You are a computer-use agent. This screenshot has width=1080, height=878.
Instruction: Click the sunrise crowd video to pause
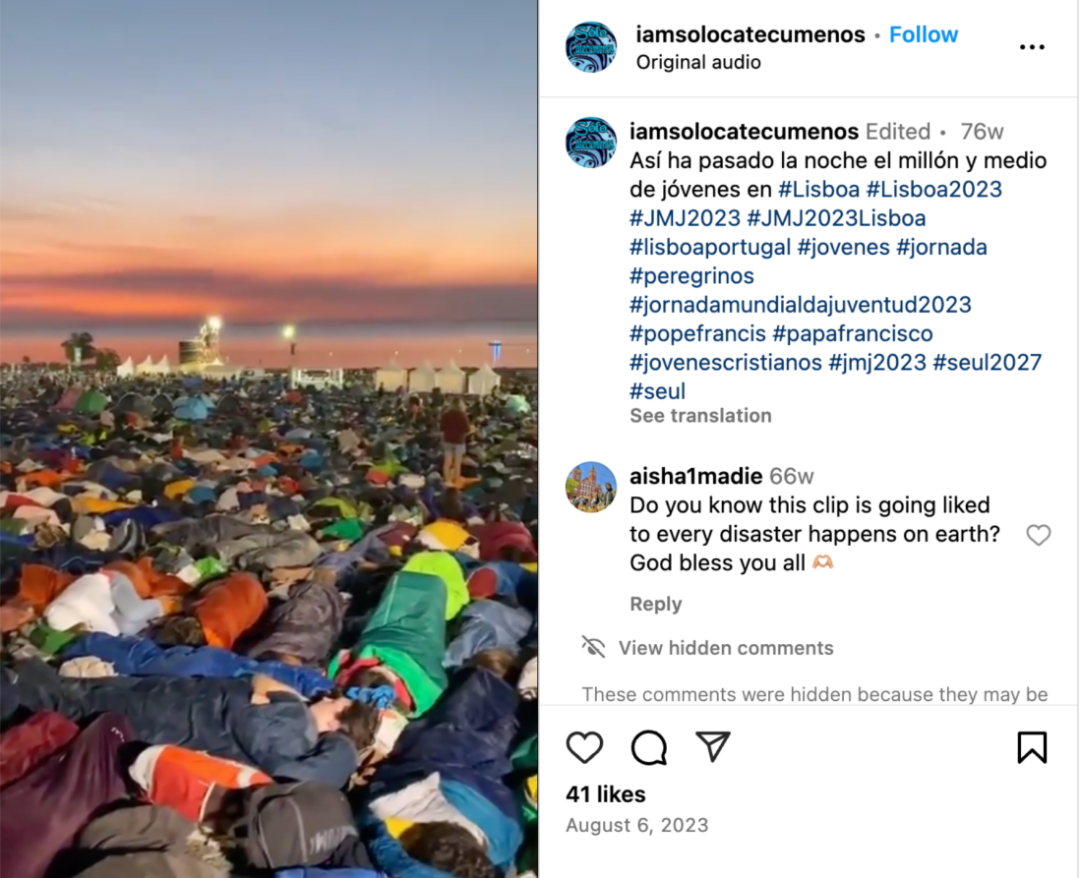pyautogui.click(x=269, y=439)
